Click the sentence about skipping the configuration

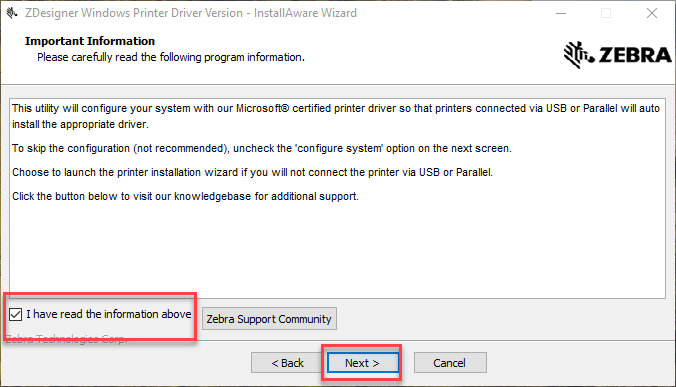[262, 148]
